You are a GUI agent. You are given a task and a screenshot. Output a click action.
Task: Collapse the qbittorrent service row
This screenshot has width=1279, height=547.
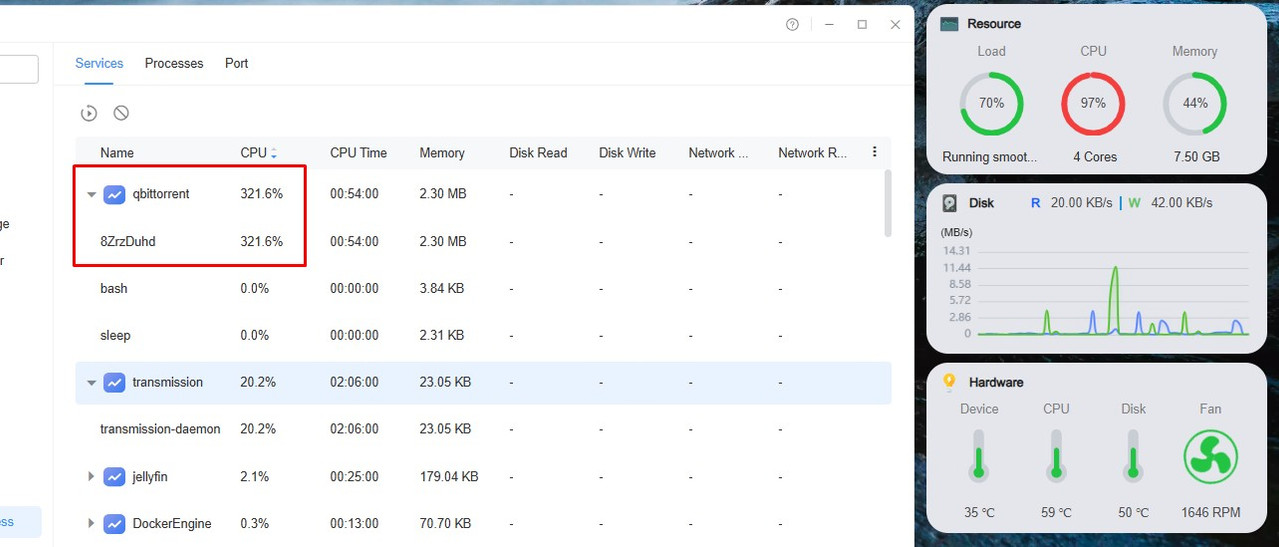pos(91,195)
